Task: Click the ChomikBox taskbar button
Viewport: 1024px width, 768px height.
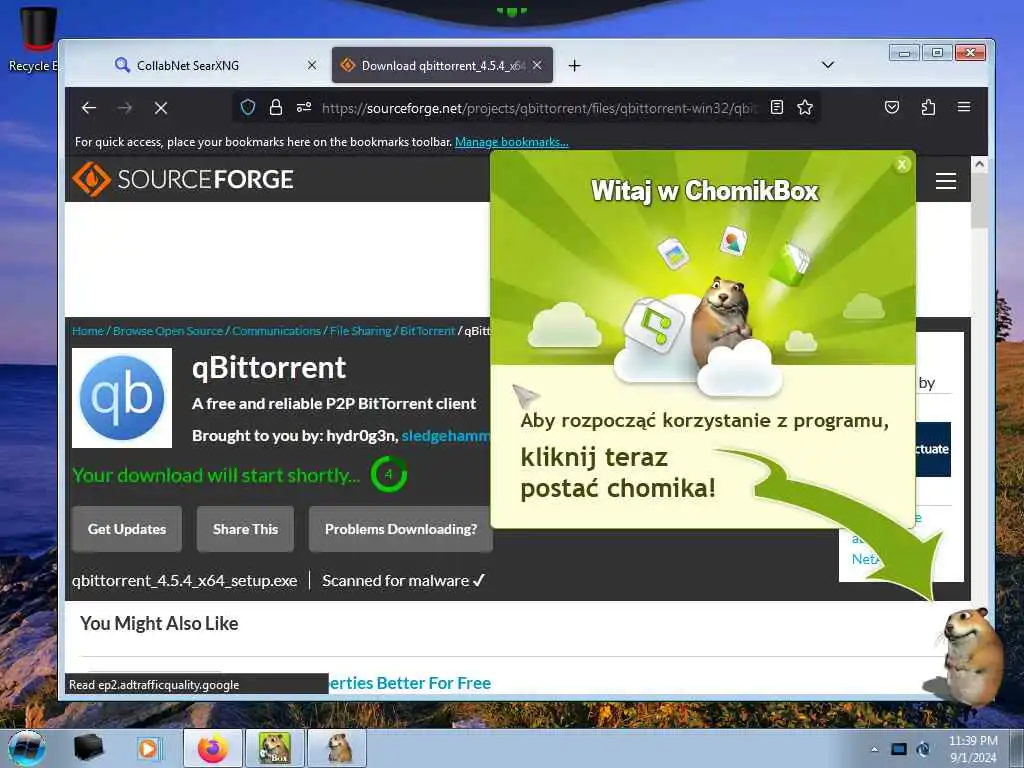Action: [274, 748]
